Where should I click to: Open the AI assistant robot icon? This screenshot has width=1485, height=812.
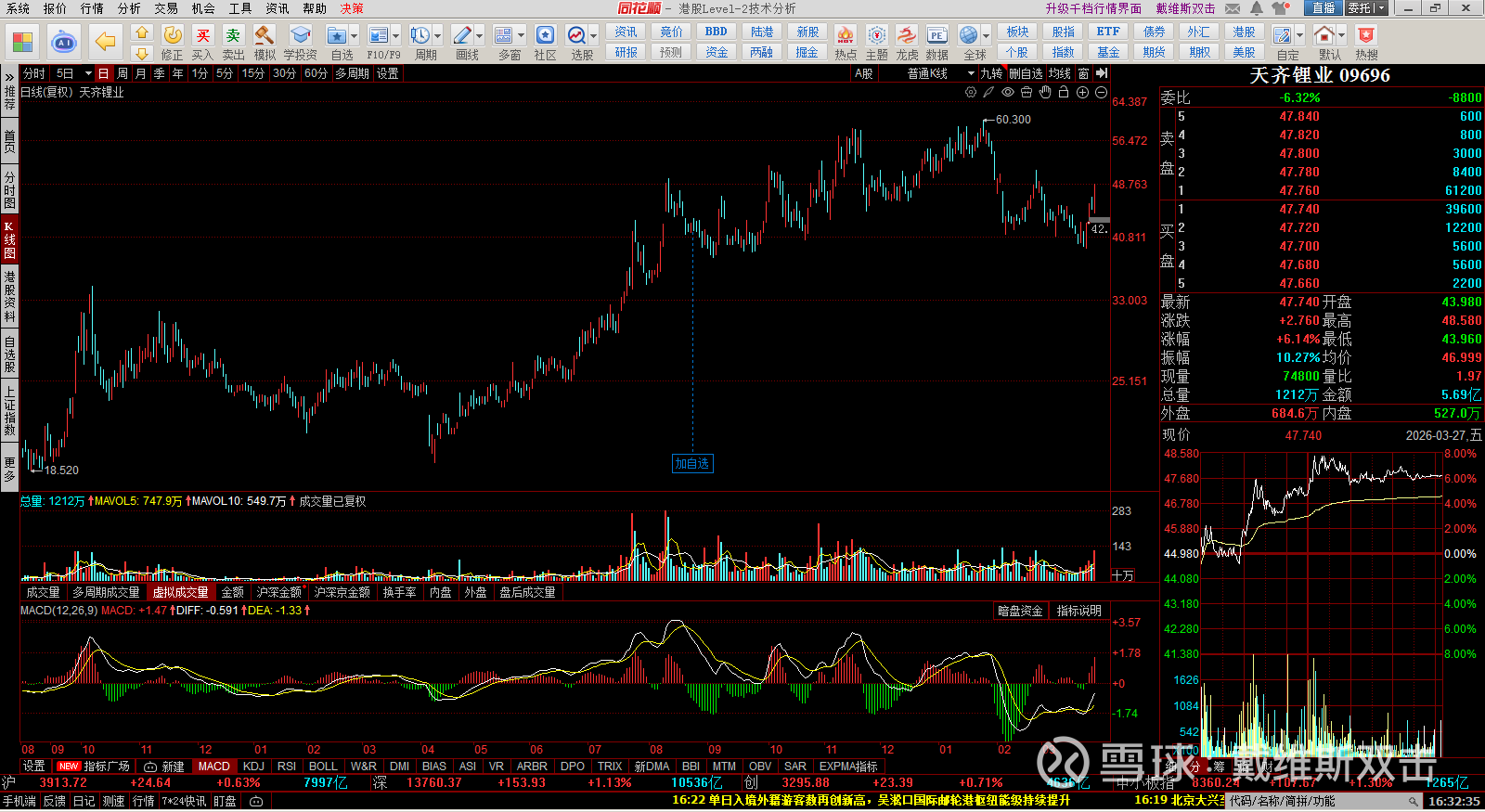(x=64, y=42)
